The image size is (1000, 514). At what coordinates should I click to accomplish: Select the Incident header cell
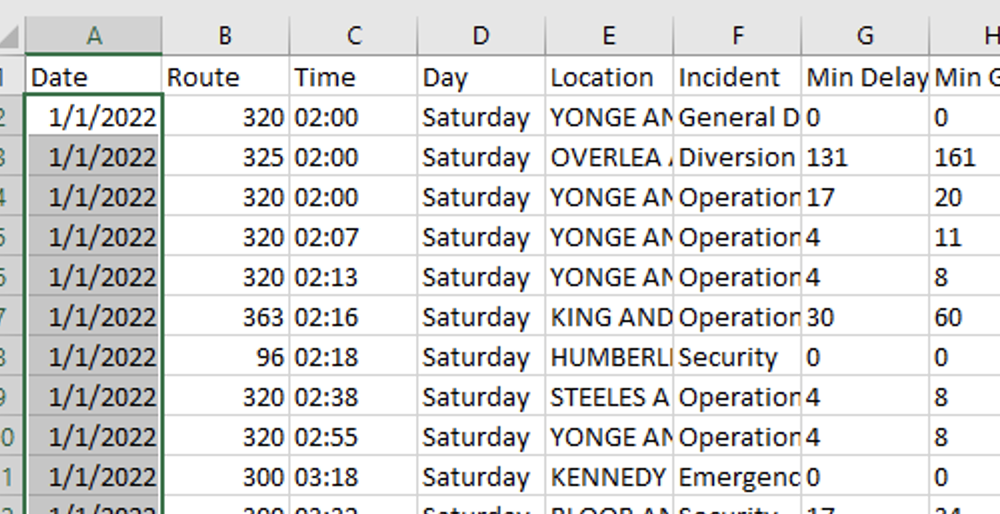[x=737, y=77]
